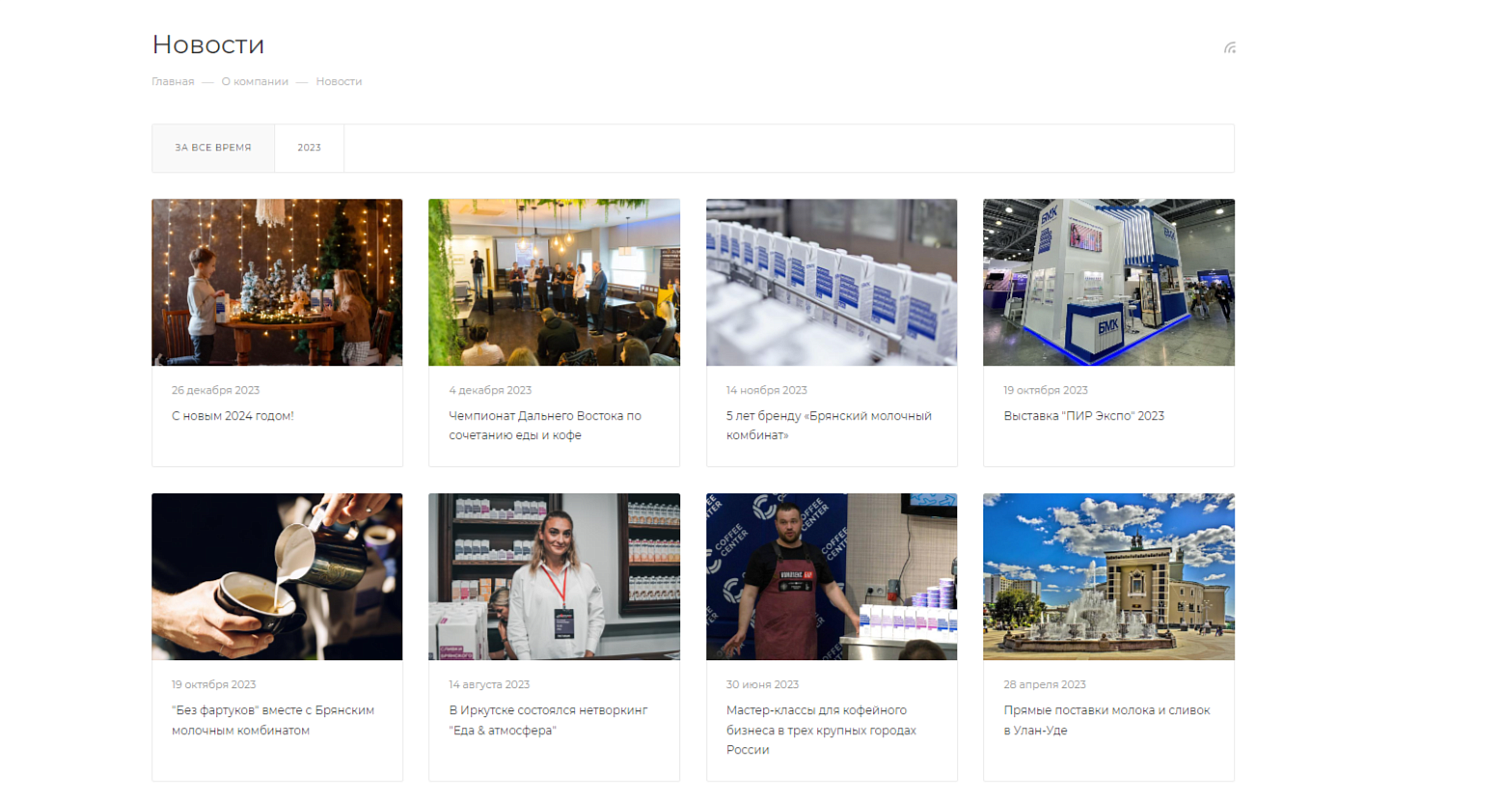
Task: Open Выставка ПИР Экспо 2023 article
Action: tap(1083, 416)
